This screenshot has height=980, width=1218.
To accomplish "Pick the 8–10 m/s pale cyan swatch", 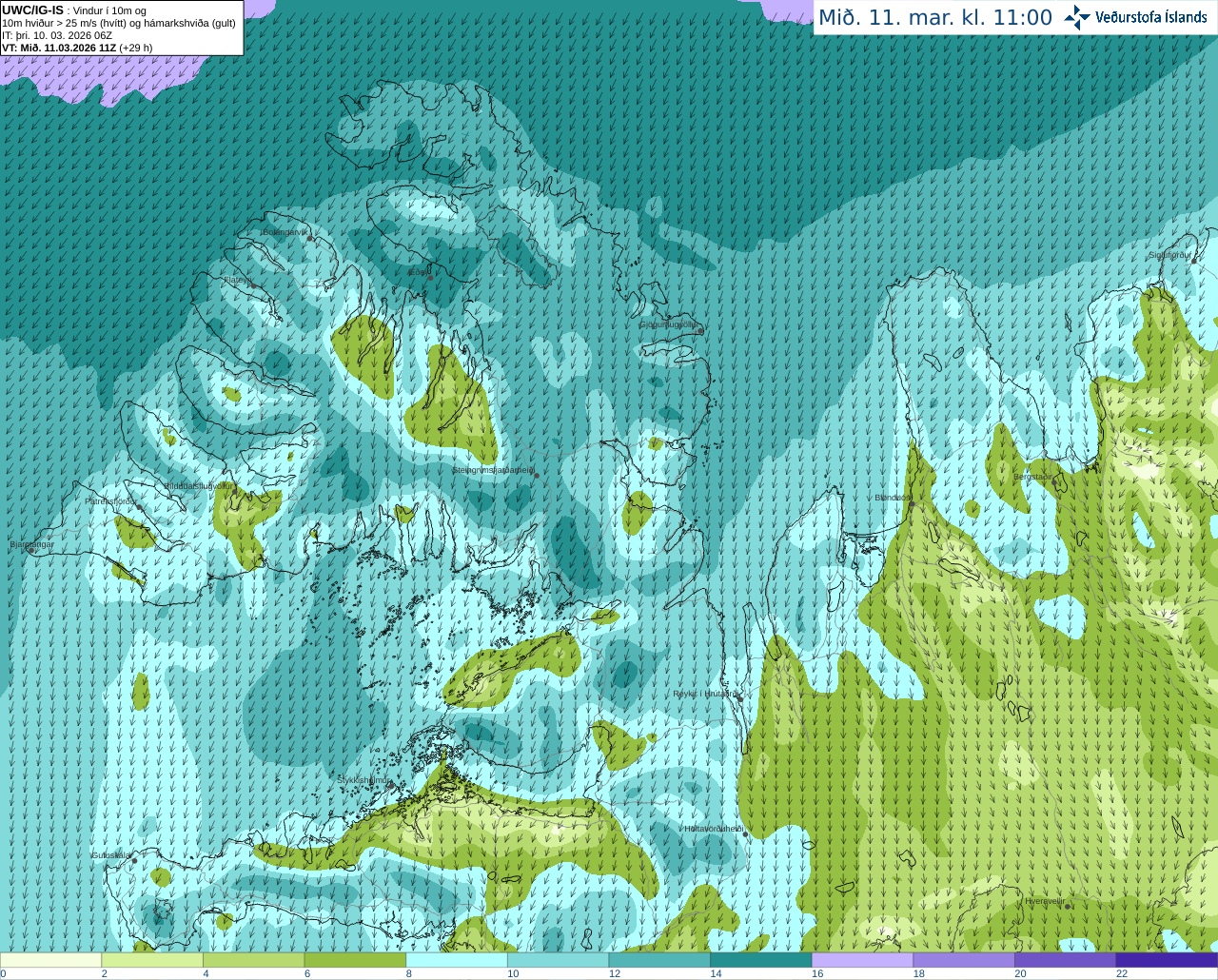I will (457, 960).
